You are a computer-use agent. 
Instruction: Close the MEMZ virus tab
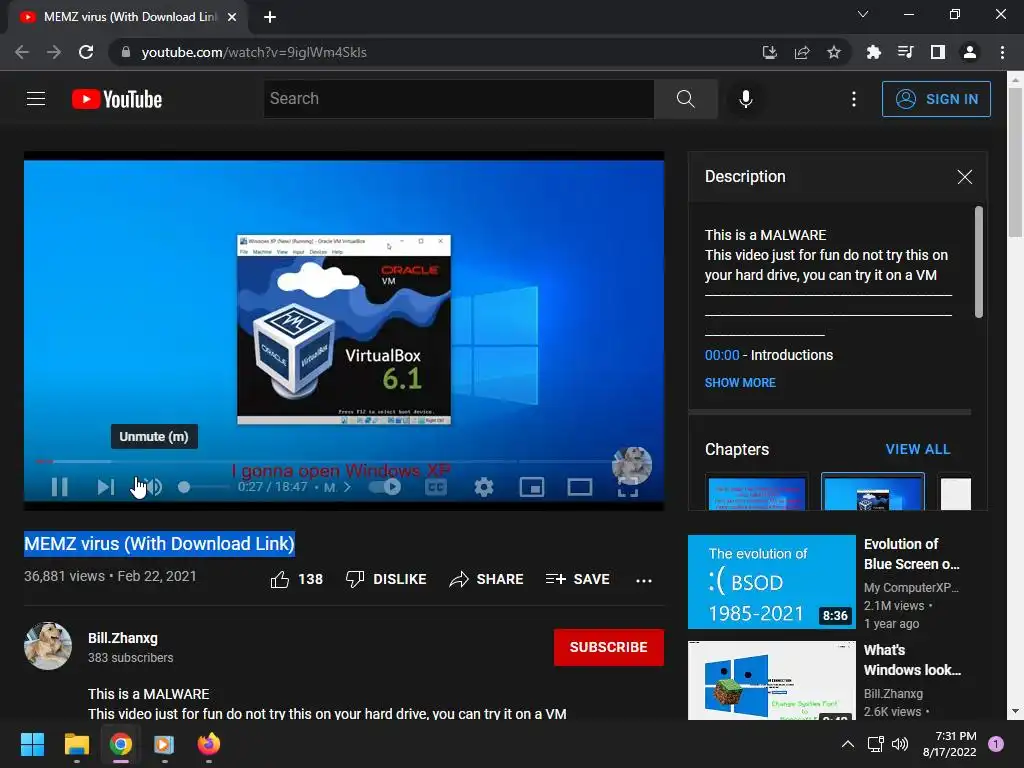(x=232, y=17)
